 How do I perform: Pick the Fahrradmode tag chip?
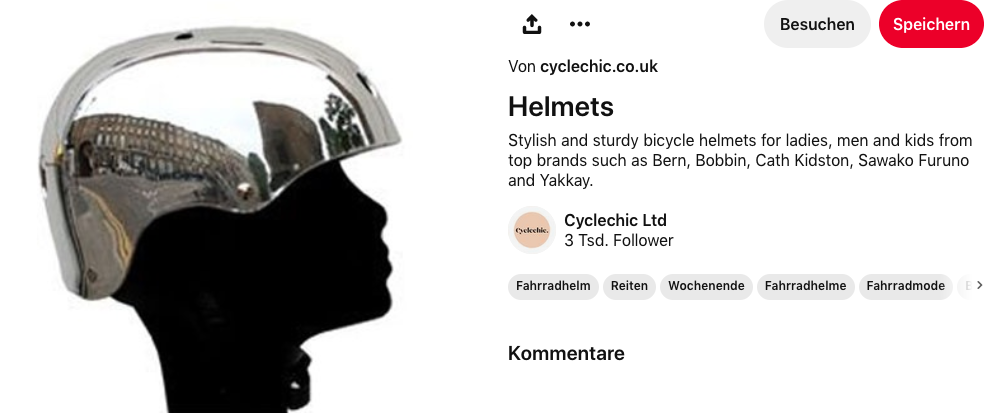906,286
